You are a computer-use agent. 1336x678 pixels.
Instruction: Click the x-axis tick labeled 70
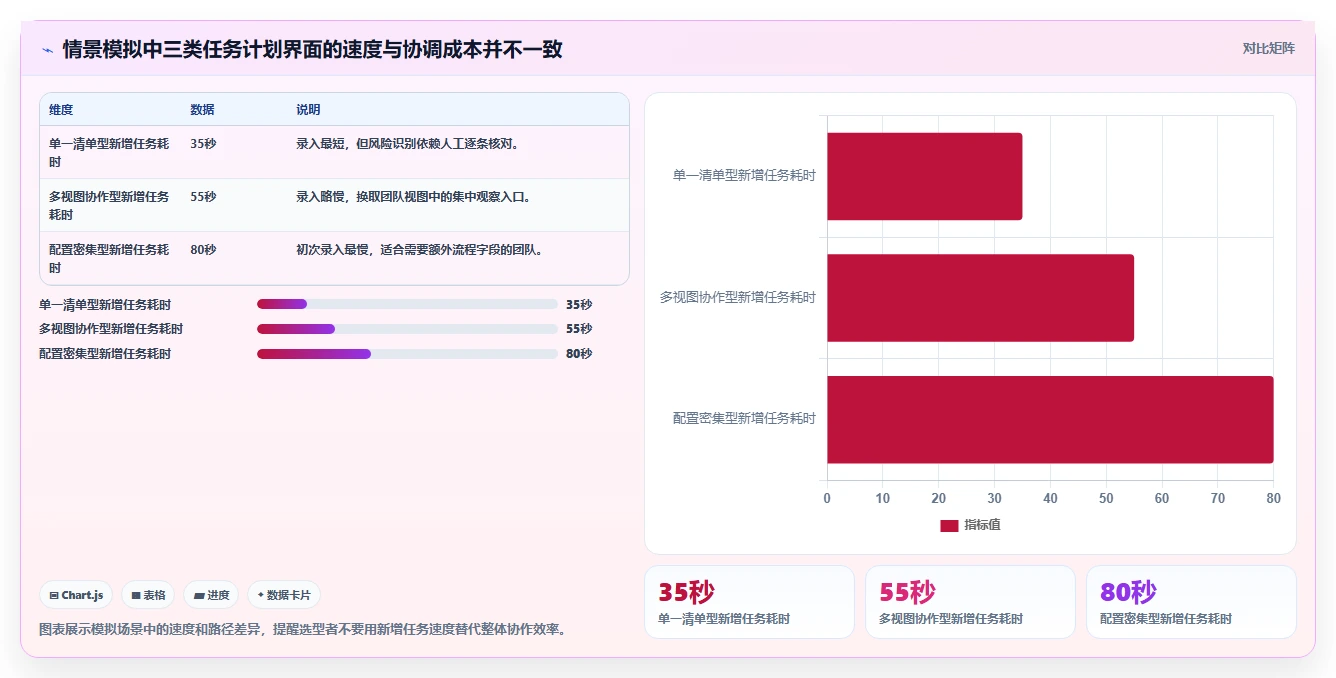[x=1217, y=498]
